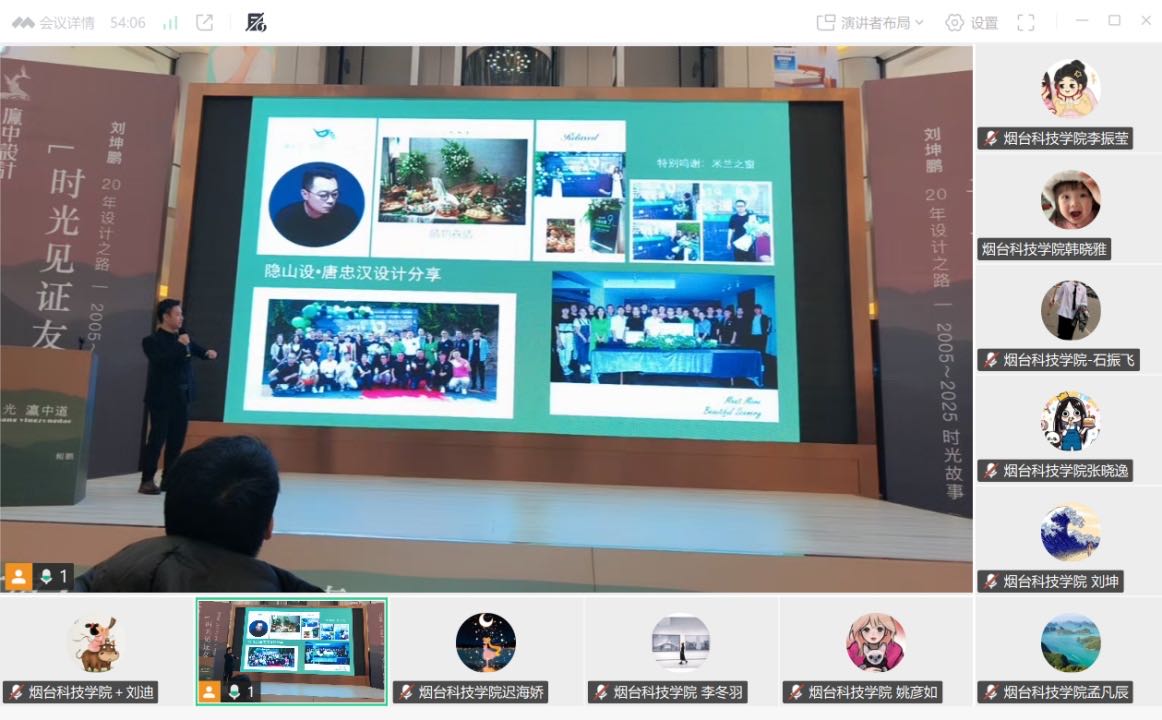Click the cartoon girl avatar of 张晓逸
The image size is (1162, 720).
pyautogui.click(x=1070, y=421)
